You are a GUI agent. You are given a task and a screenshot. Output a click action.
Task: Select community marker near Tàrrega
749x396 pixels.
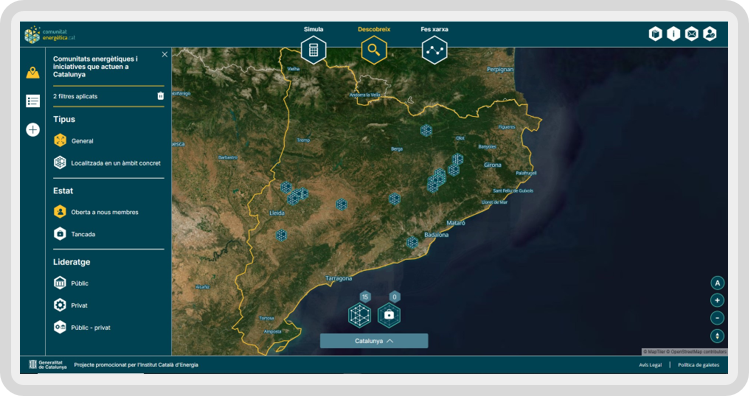(341, 205)
